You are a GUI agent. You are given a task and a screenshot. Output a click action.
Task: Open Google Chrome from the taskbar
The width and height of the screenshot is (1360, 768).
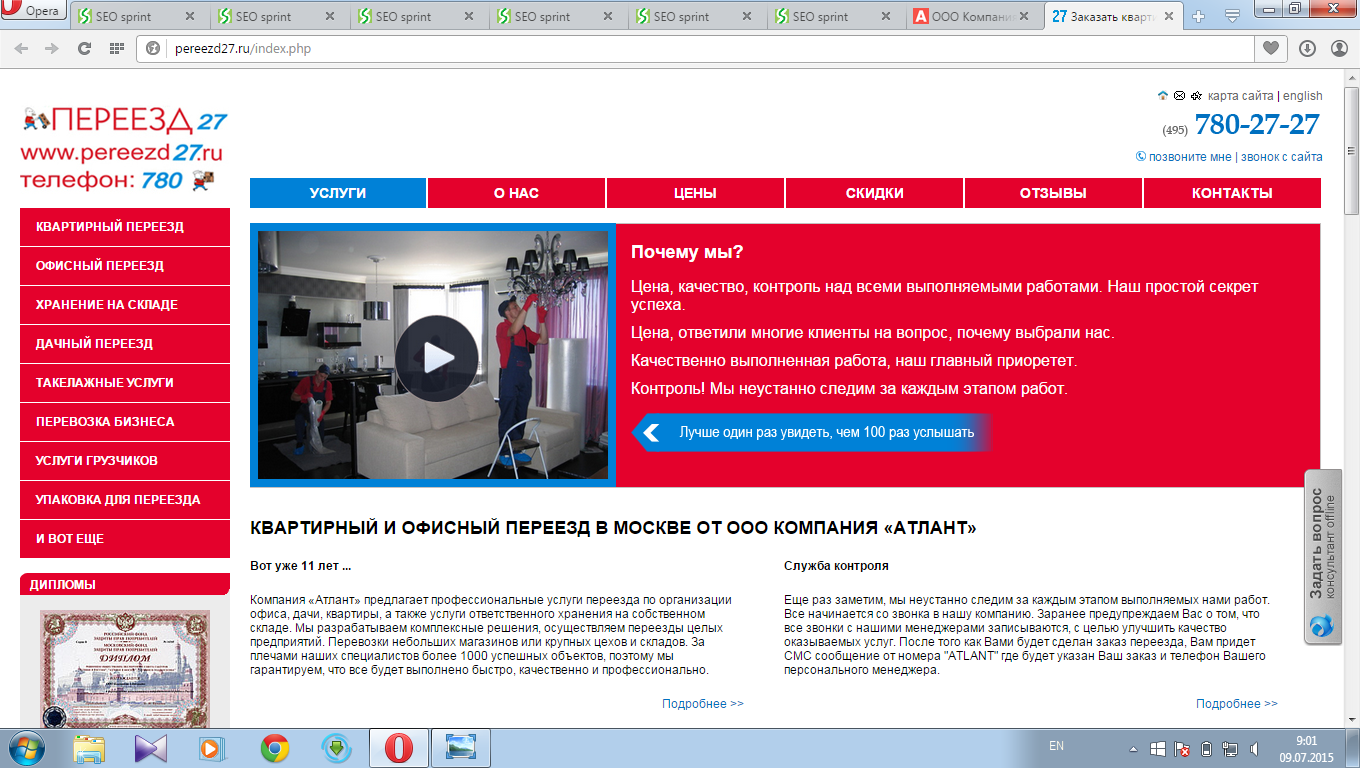click(275, 747)
